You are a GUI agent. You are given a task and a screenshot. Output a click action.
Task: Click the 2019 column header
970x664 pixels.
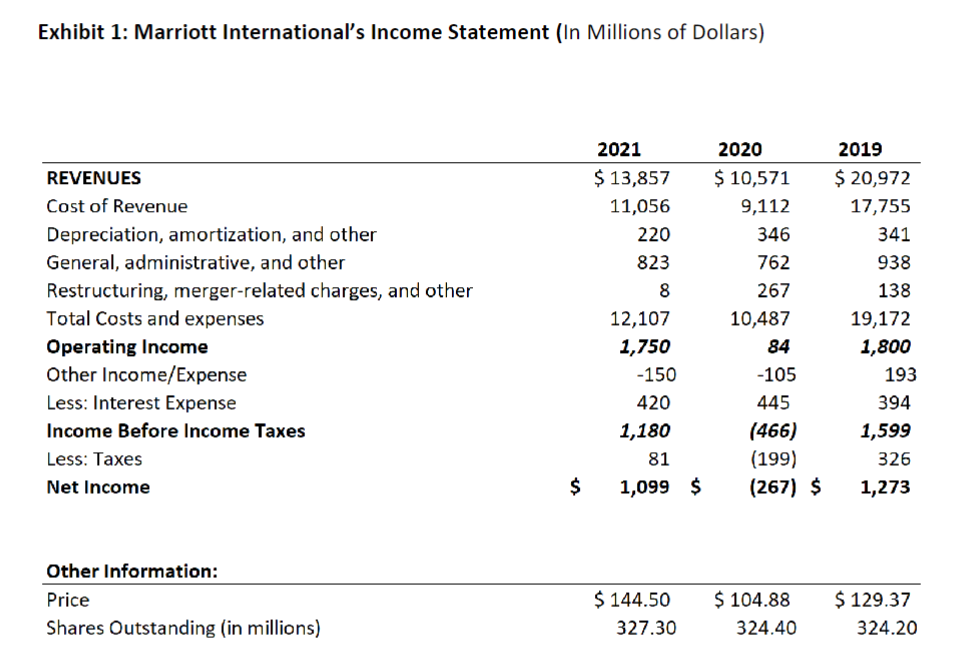point(860,148)
